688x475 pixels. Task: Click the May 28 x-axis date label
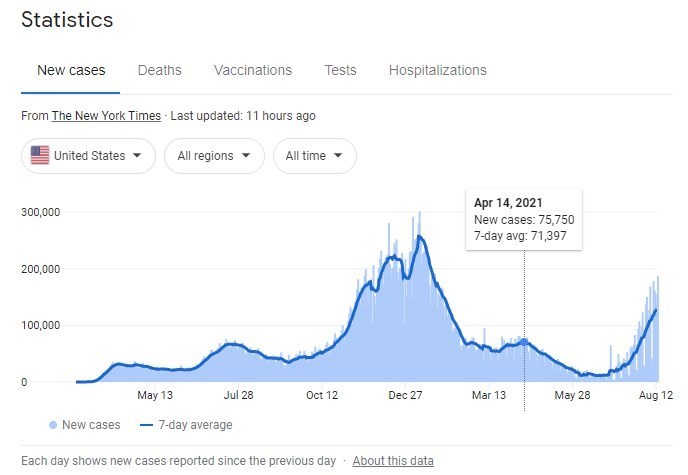tap(572, 395)
